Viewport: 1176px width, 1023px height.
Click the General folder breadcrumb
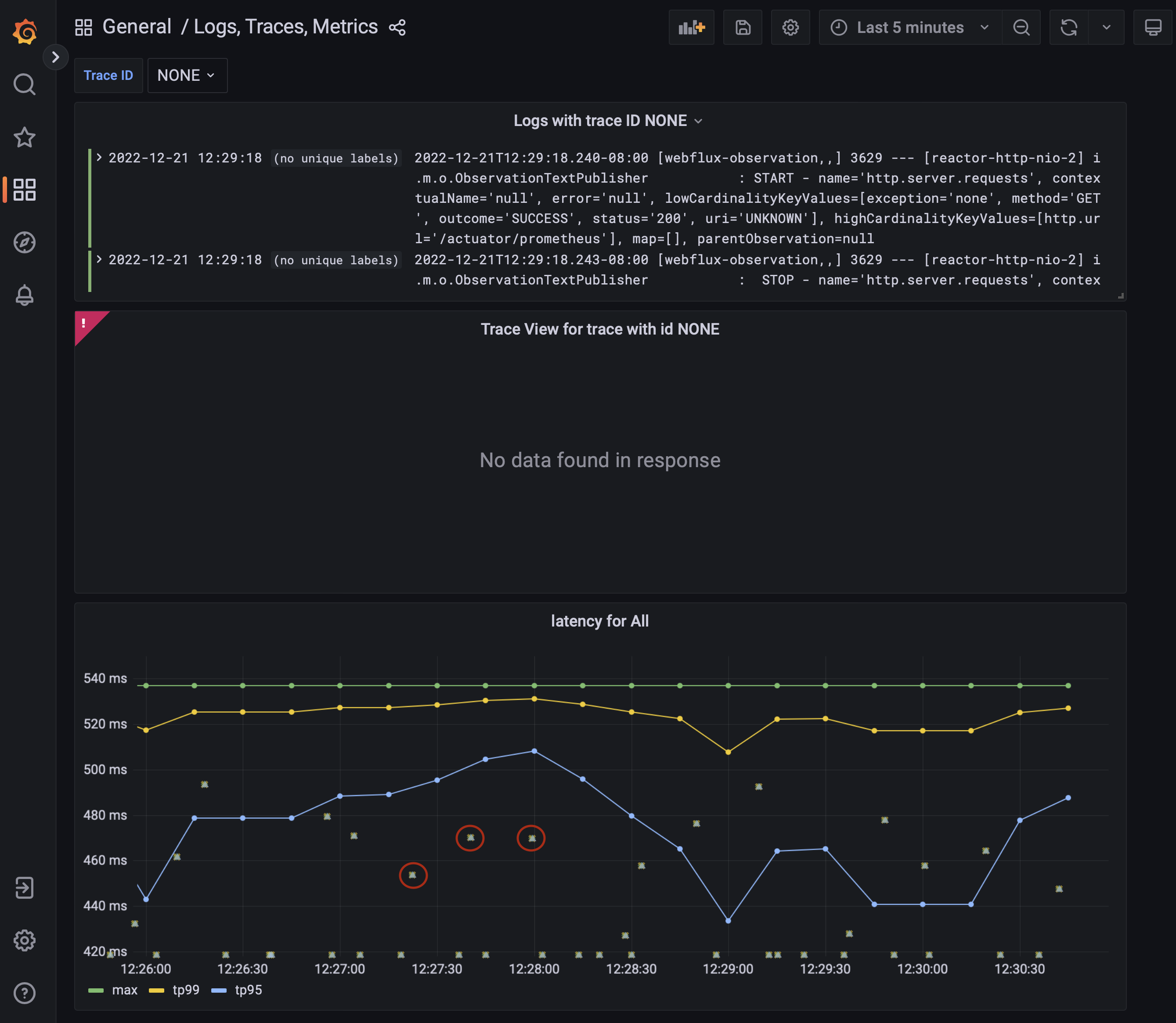point(137,27)
